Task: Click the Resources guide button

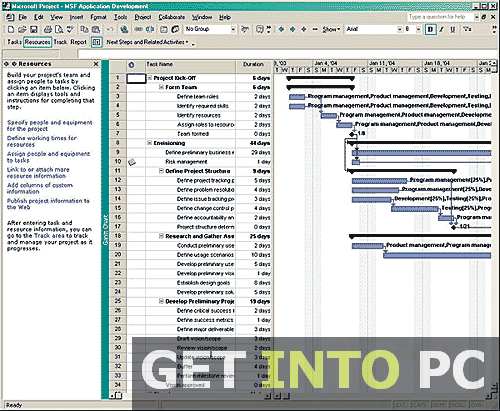Action: click(37, 42)
